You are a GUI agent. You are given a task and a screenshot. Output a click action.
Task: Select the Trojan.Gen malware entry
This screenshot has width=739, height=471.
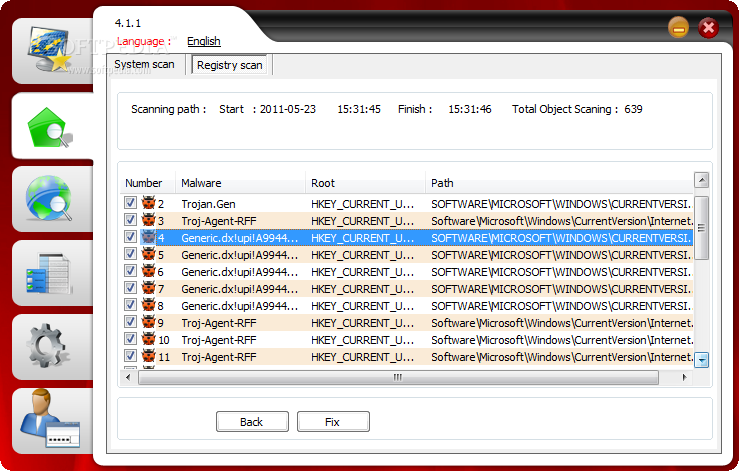coord(208,204)
